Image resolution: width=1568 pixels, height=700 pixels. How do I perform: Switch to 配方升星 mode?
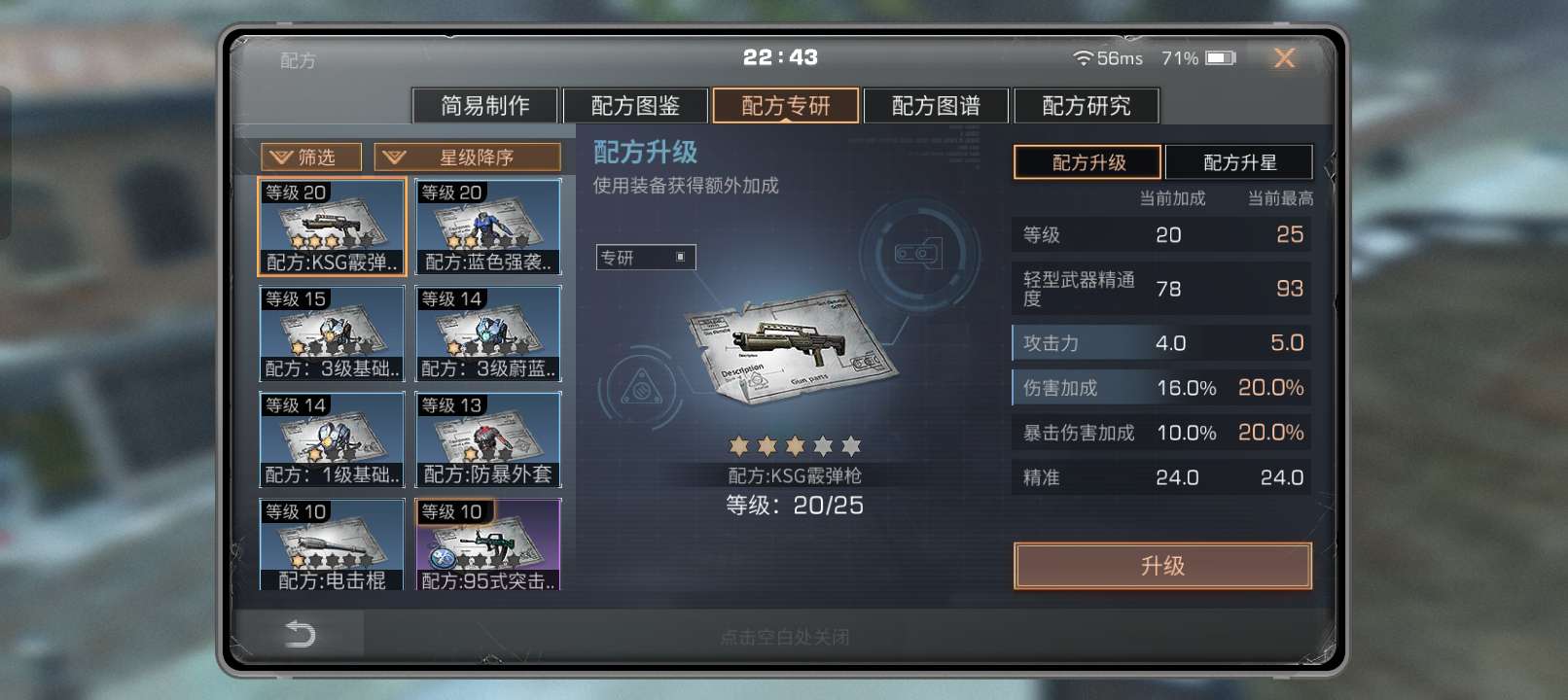click(1239, 162)
